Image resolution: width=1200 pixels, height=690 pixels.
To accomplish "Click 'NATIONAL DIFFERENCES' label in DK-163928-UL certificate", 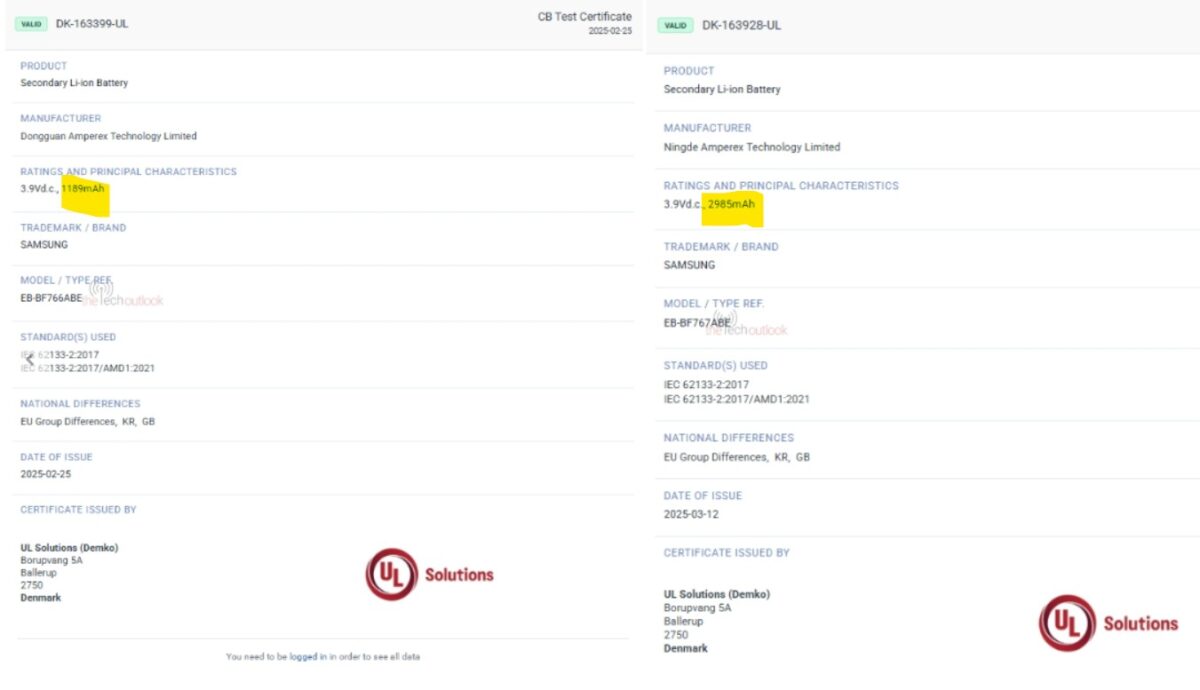I will pos(729,438).
